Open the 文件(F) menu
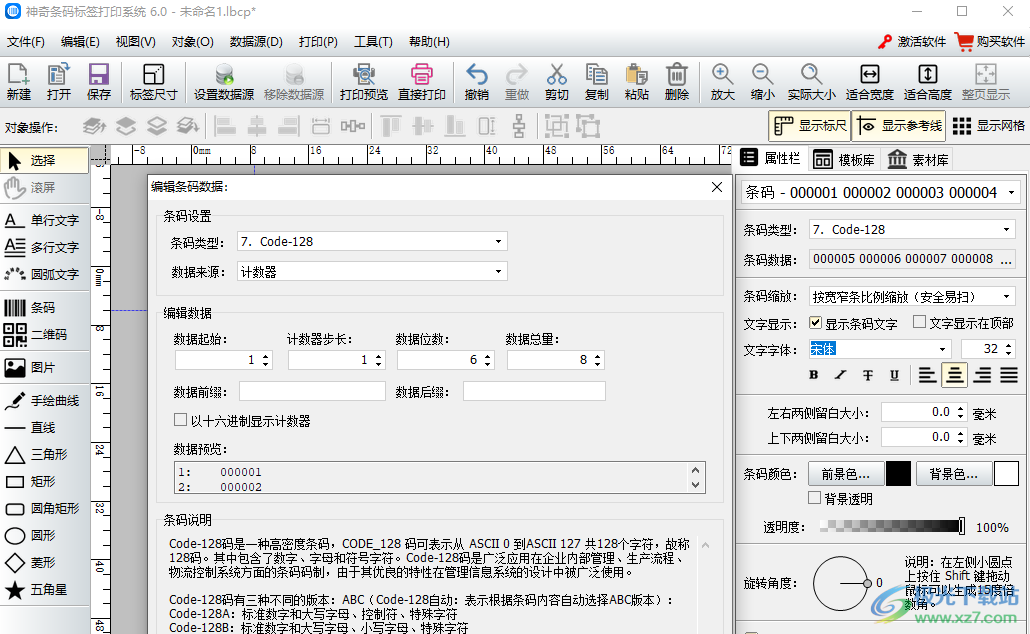Image resolution: width=1030 pixels, height=634 pixels. click(26, 42)
